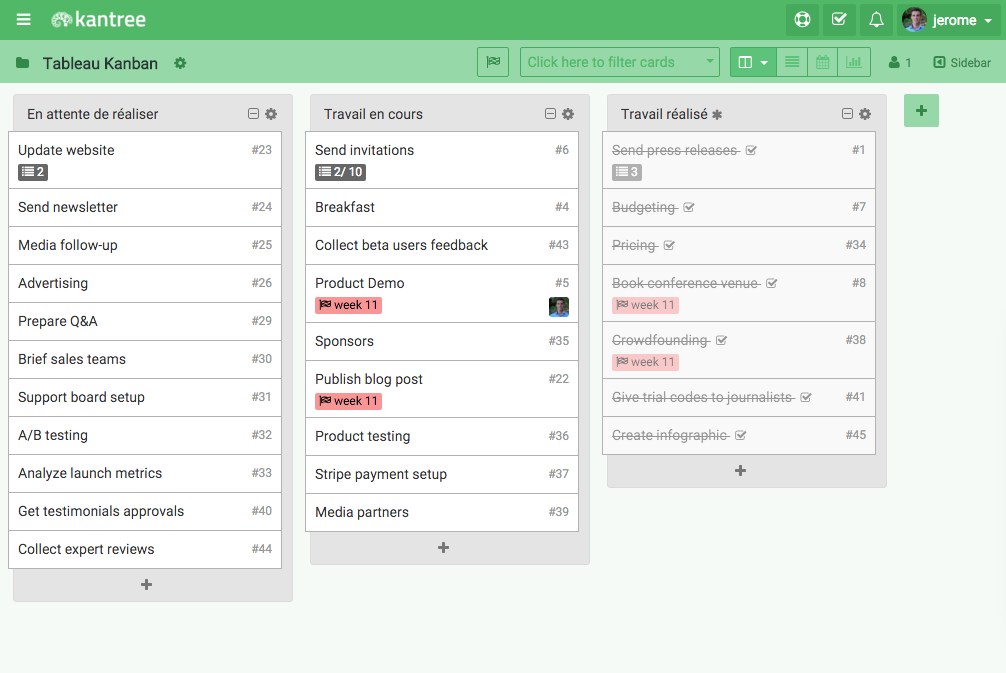Open the Stripe payment setup card
1006x673 pixels.
[x=442, y=474]
